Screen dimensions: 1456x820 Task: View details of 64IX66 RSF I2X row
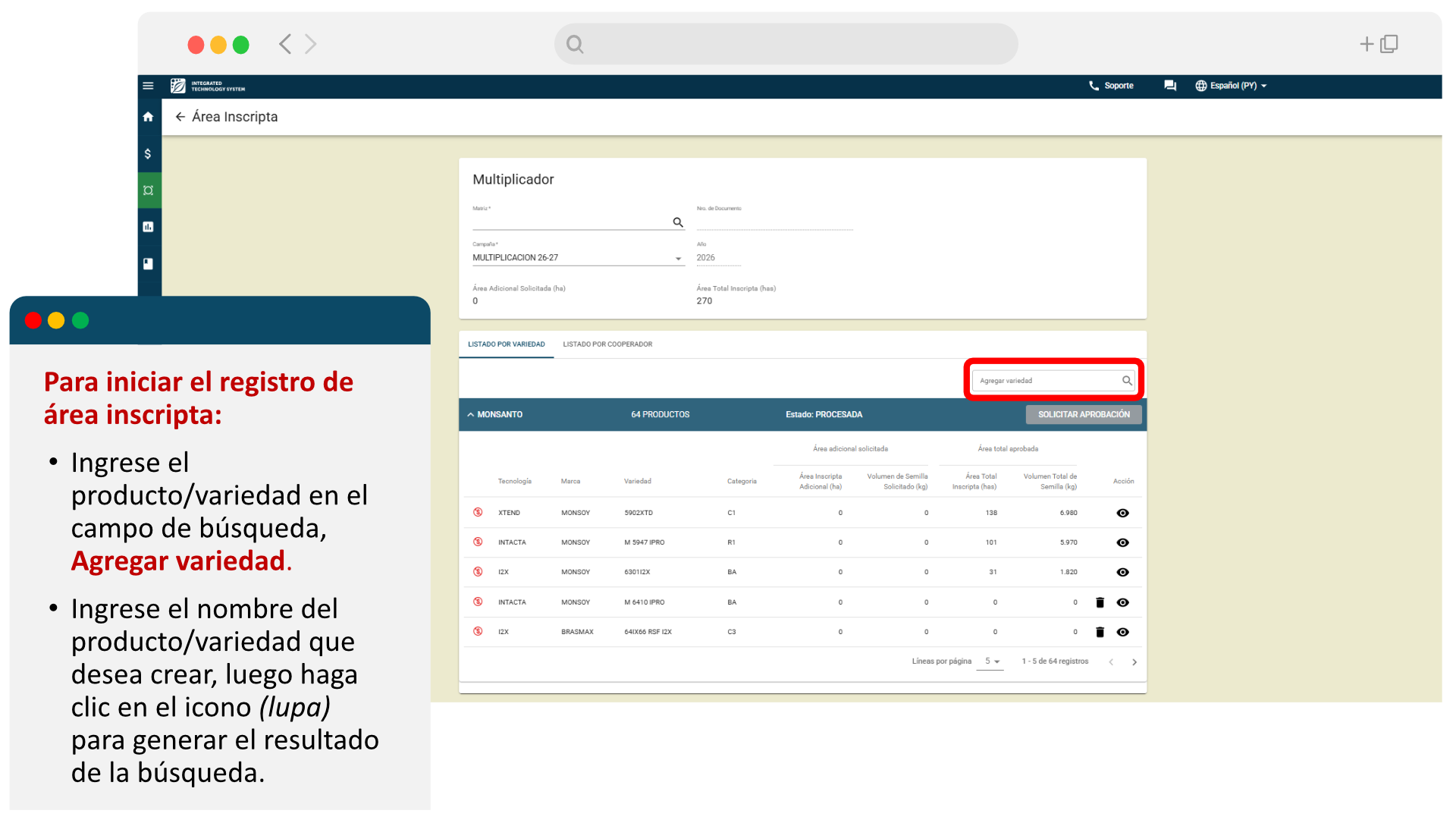tap(1123, 633)
